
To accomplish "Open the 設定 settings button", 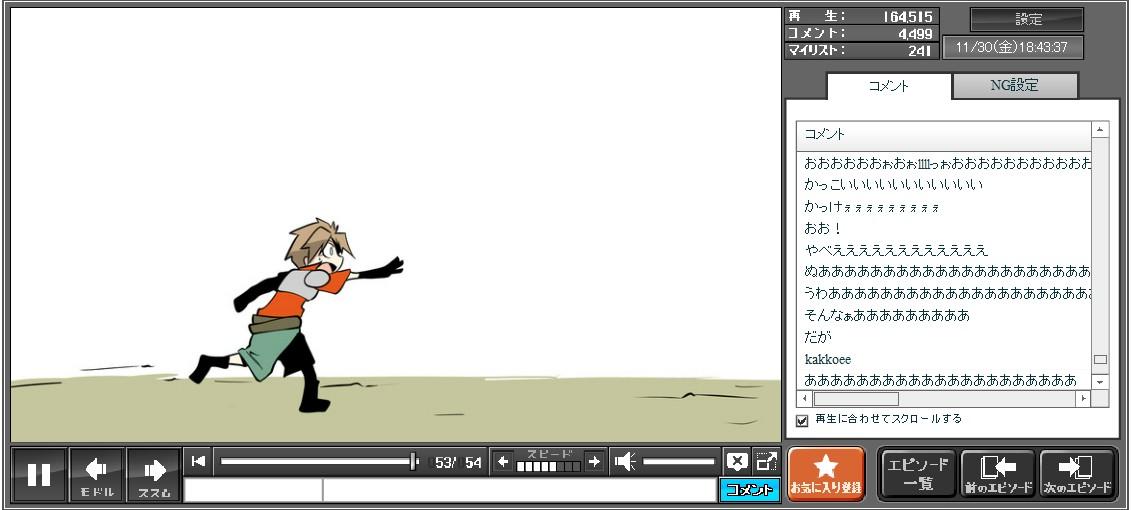I will [1027, 19].
